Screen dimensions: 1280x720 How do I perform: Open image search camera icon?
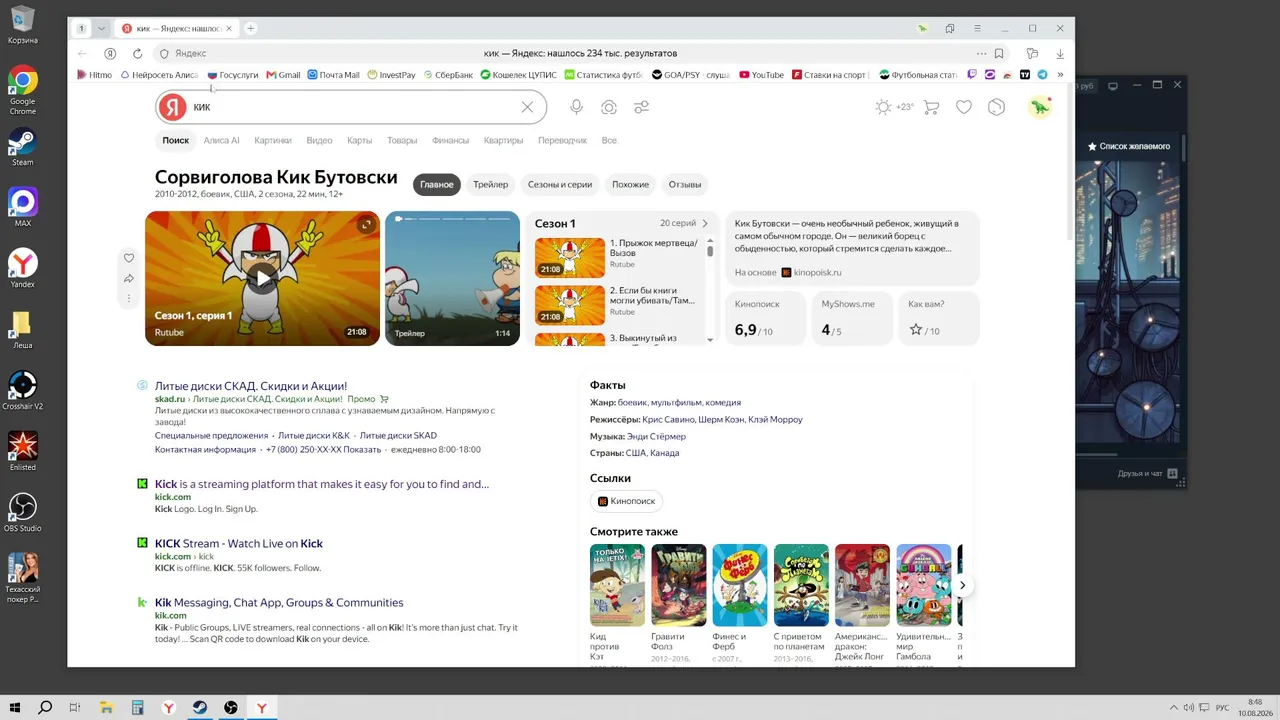point(609,107)
